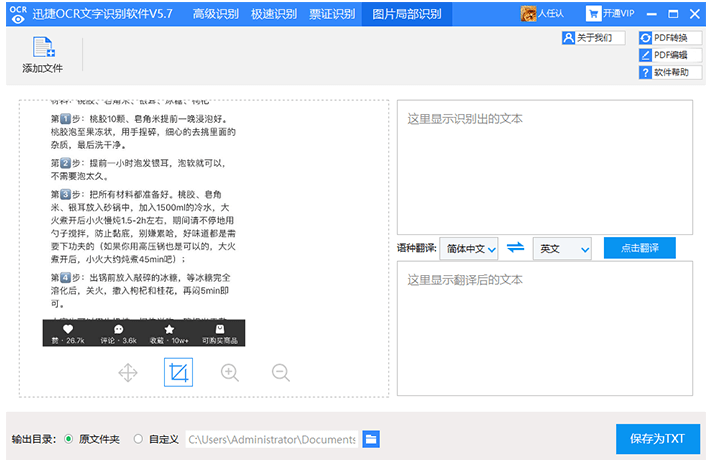Zoom out of the image preview
This screenshot has height=460, width=708.
pos(281,373)
